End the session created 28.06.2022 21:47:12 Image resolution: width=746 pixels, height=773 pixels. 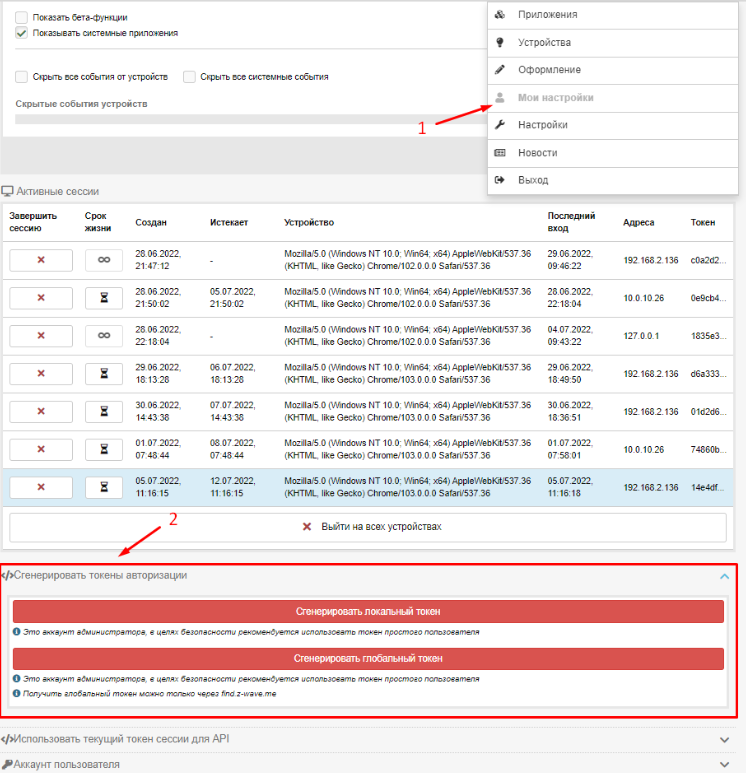click(x=41, y=260)
